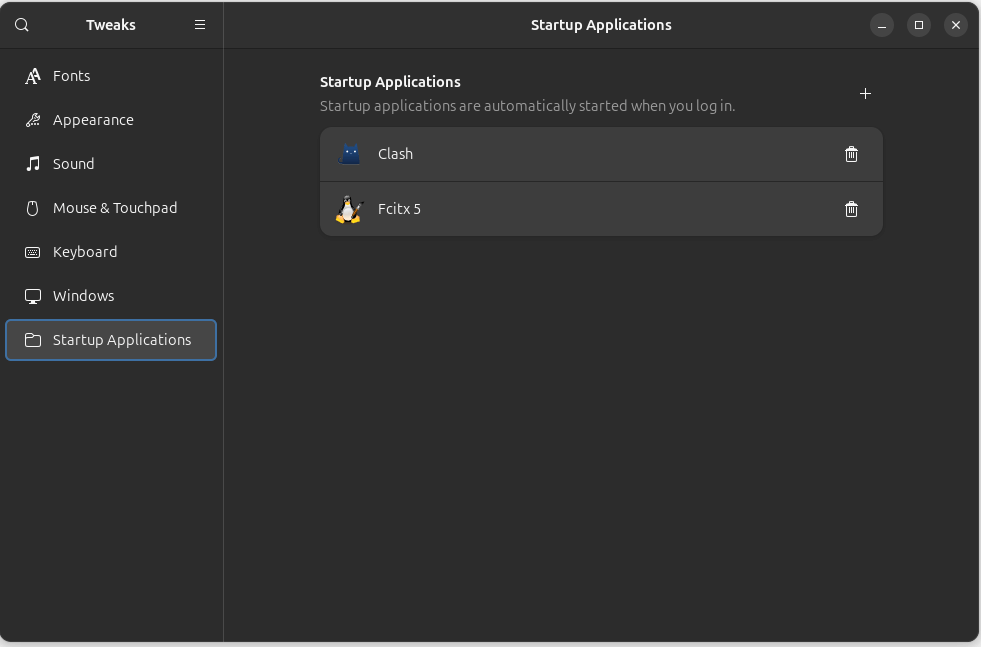Open the Keyboard settings page
981x647 pixels.
click(85, 252)
